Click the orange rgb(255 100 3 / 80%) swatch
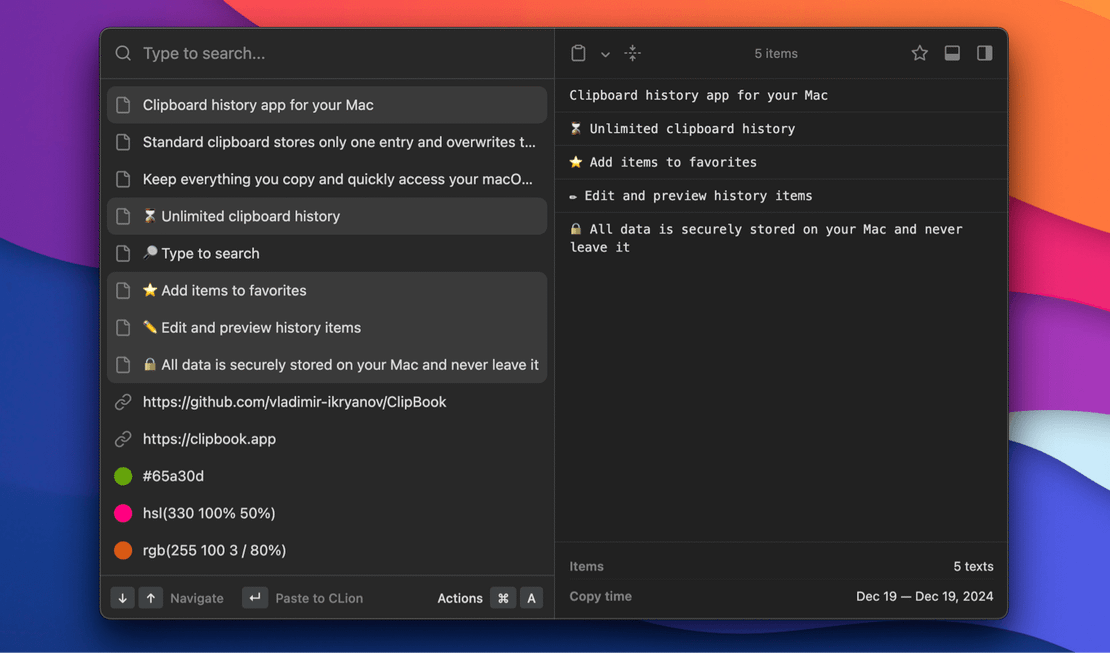The width and height of the screenshot is (1110, 653). pos(123,550)
